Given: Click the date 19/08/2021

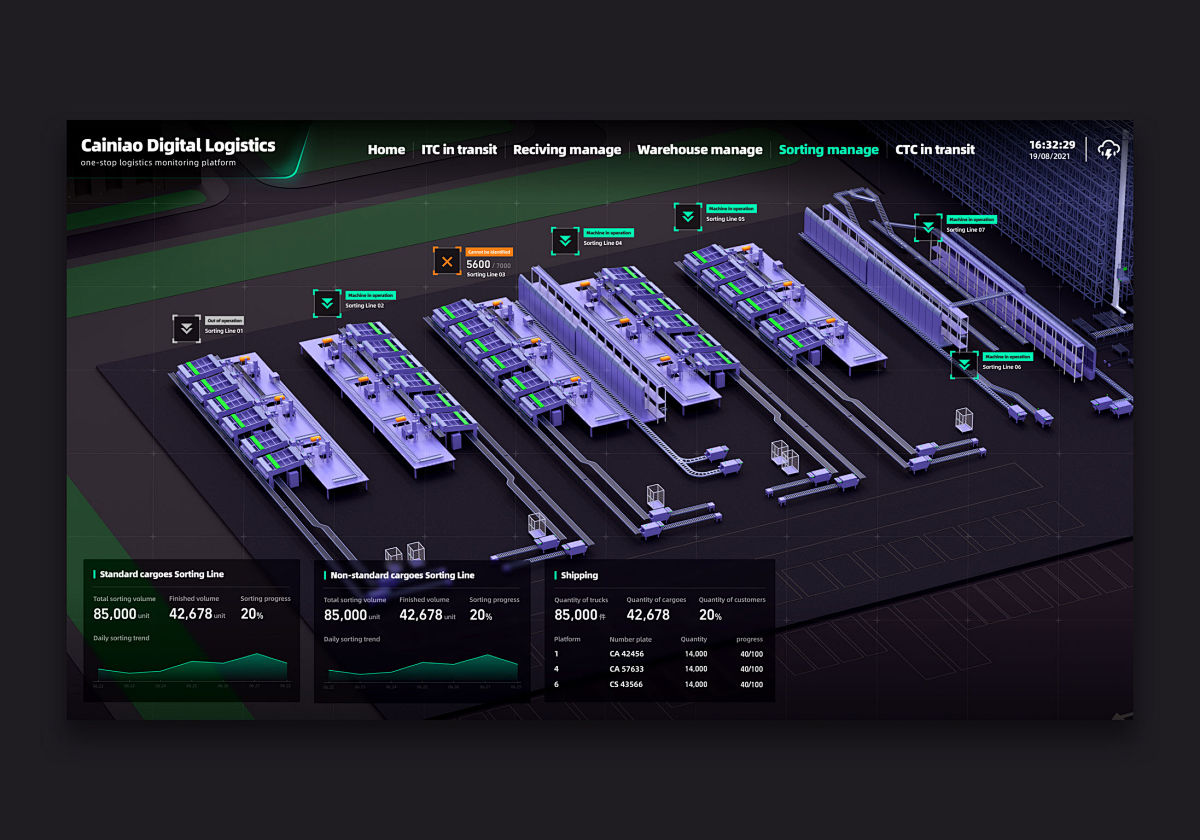Looking at the screenshot, I should [x=1049, y=157].
